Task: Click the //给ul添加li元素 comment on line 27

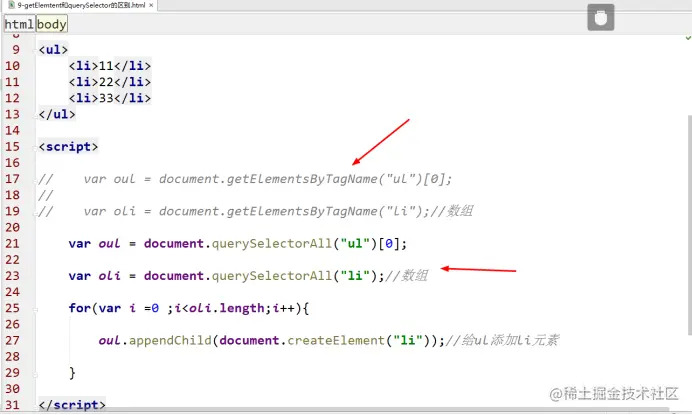Action: click(x=502, y=340)
